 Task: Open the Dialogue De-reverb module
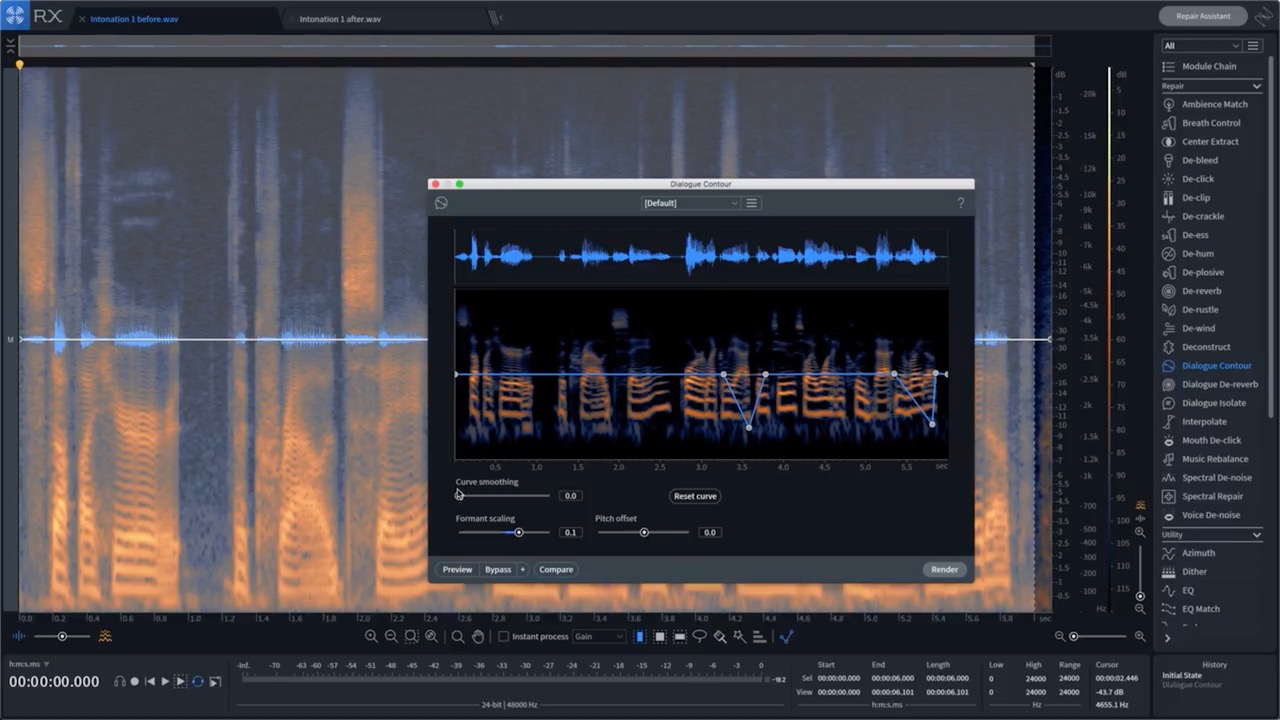[1219, 384]
